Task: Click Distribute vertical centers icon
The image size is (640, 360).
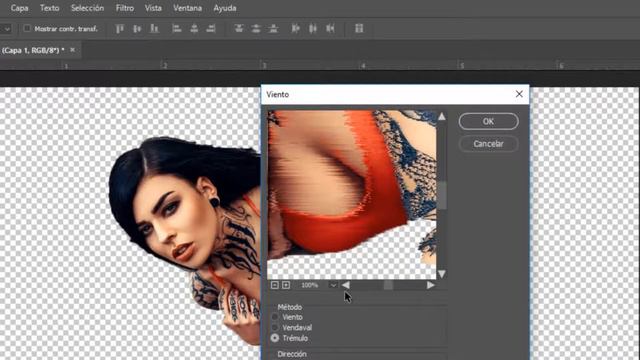Action: 256,29
